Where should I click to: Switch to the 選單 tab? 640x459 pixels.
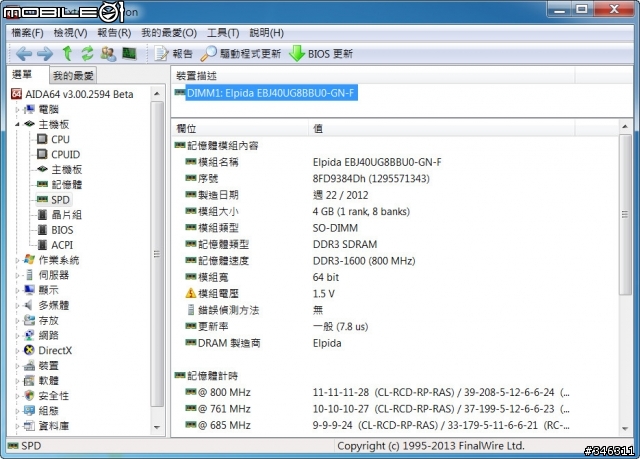click(x=27, y=74)
